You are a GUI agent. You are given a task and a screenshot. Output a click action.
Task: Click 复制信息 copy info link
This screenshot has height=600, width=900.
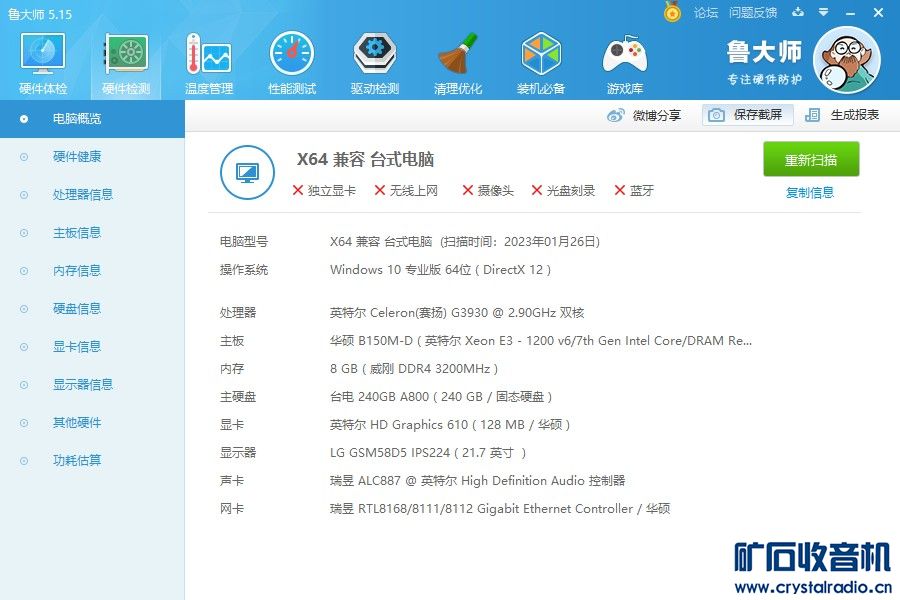[x=809, y=192]
